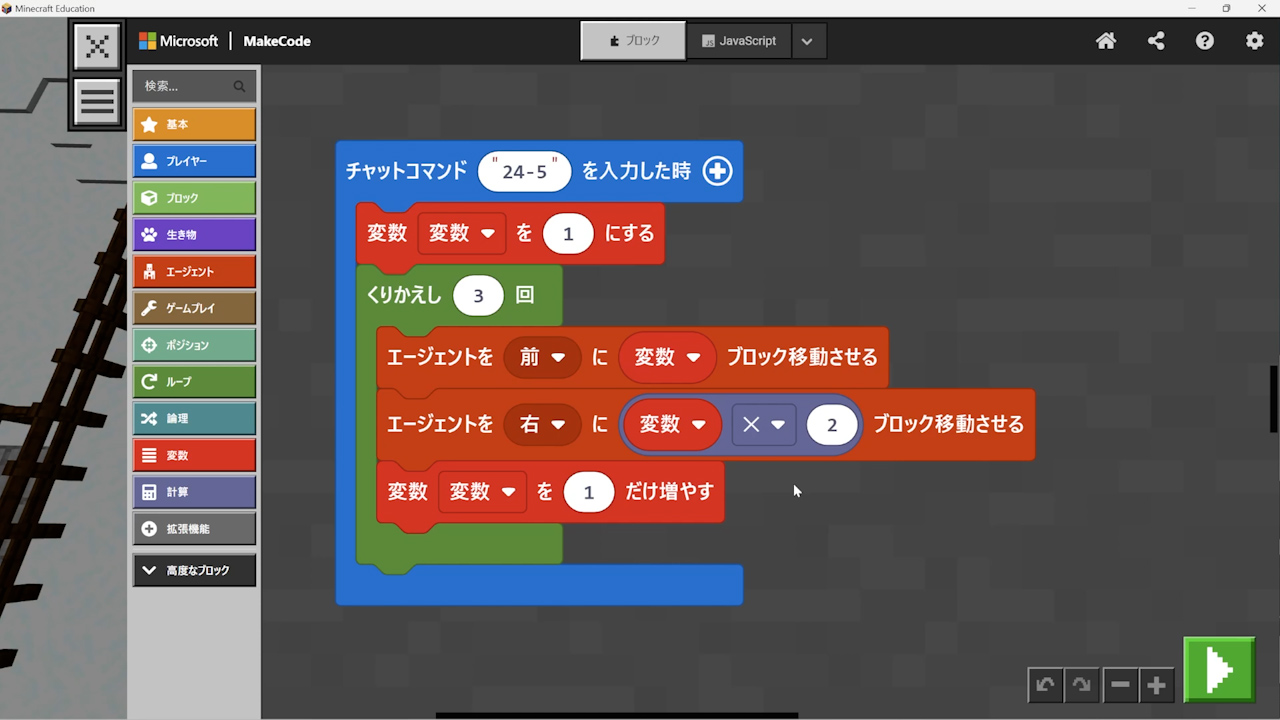This screenshot has height=720, width=1280.
Task: Click the 検索 search field
Action: tap(185, 86)
